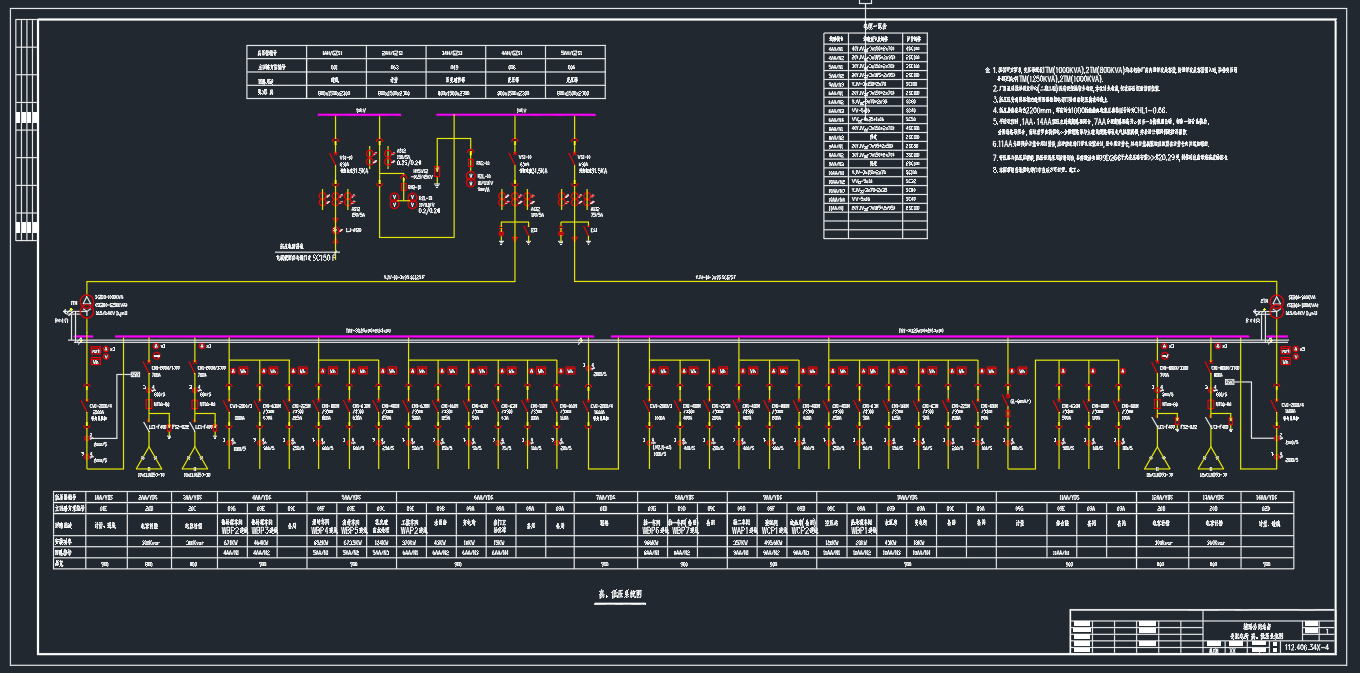Viewport: 1360px width, 673px height.
Task: Click the 1AA column header in bottom table
Action: point(102,496)
